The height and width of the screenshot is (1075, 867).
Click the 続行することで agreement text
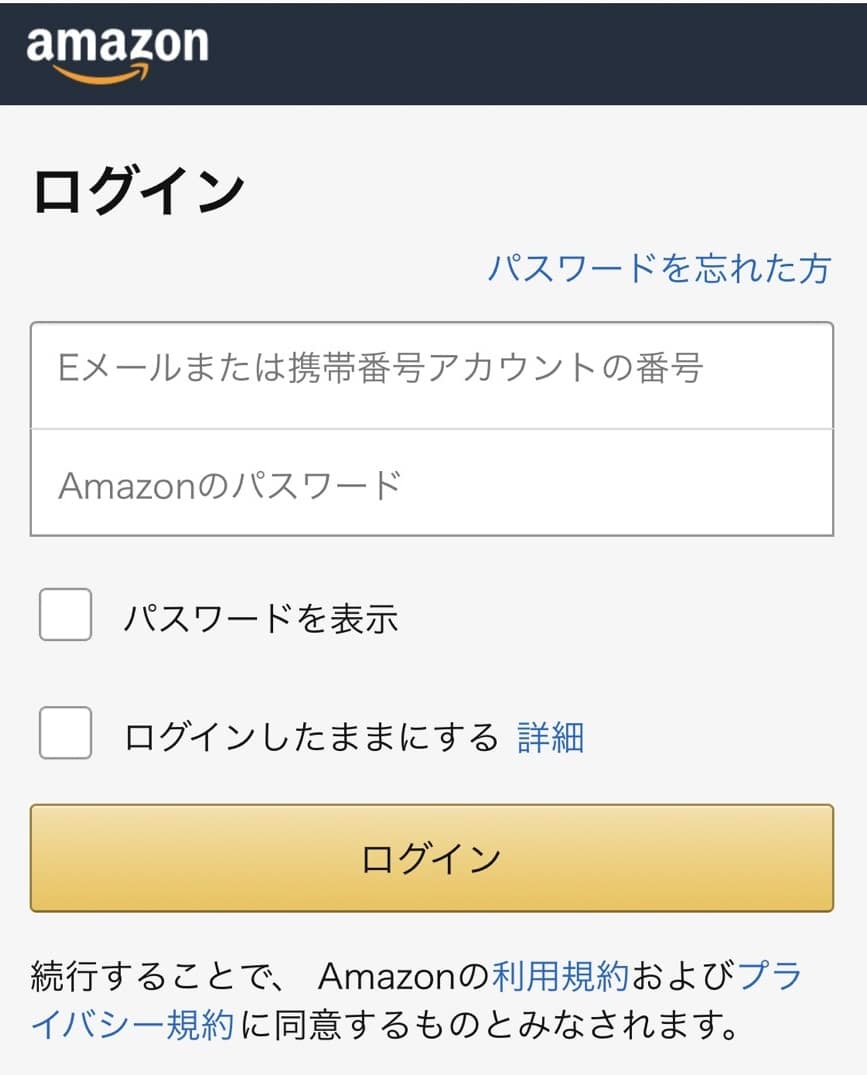click(x=156, y=976)
